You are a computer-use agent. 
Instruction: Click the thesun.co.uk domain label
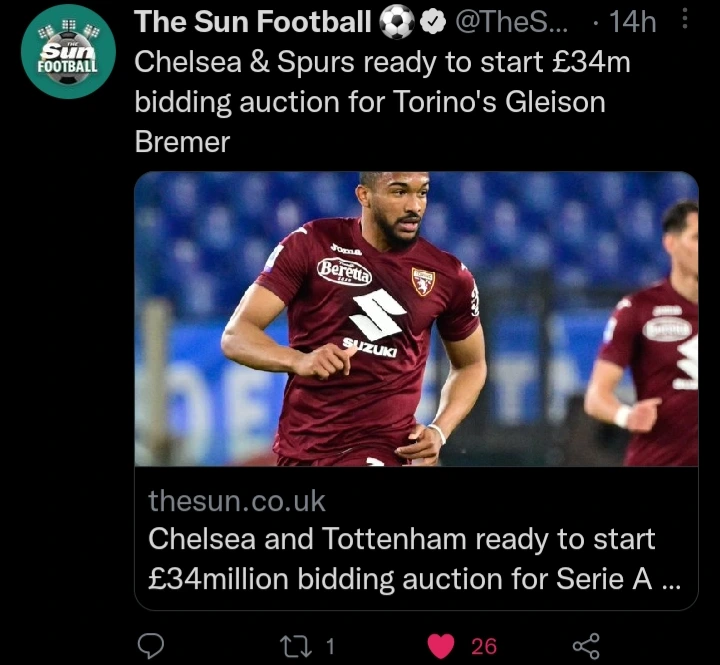[x=237, y=500]
